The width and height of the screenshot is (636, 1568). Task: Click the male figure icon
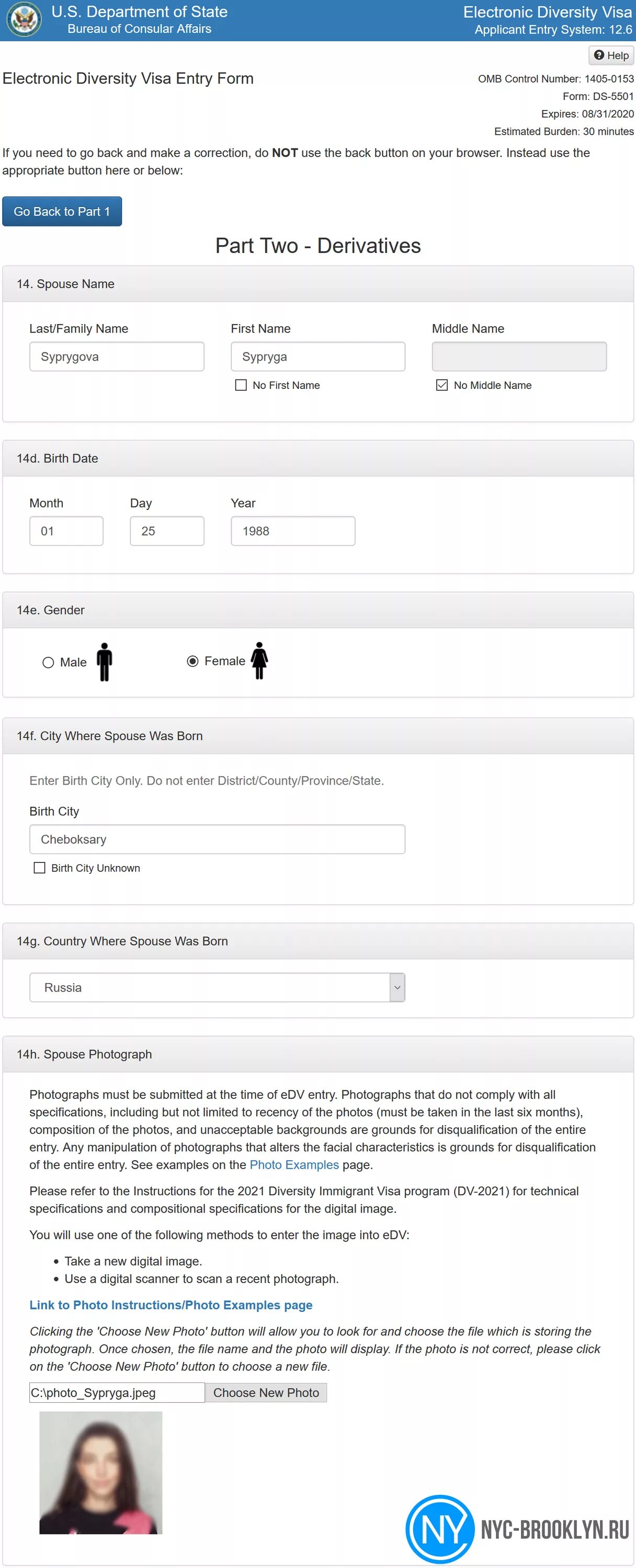tap(105, 662)
